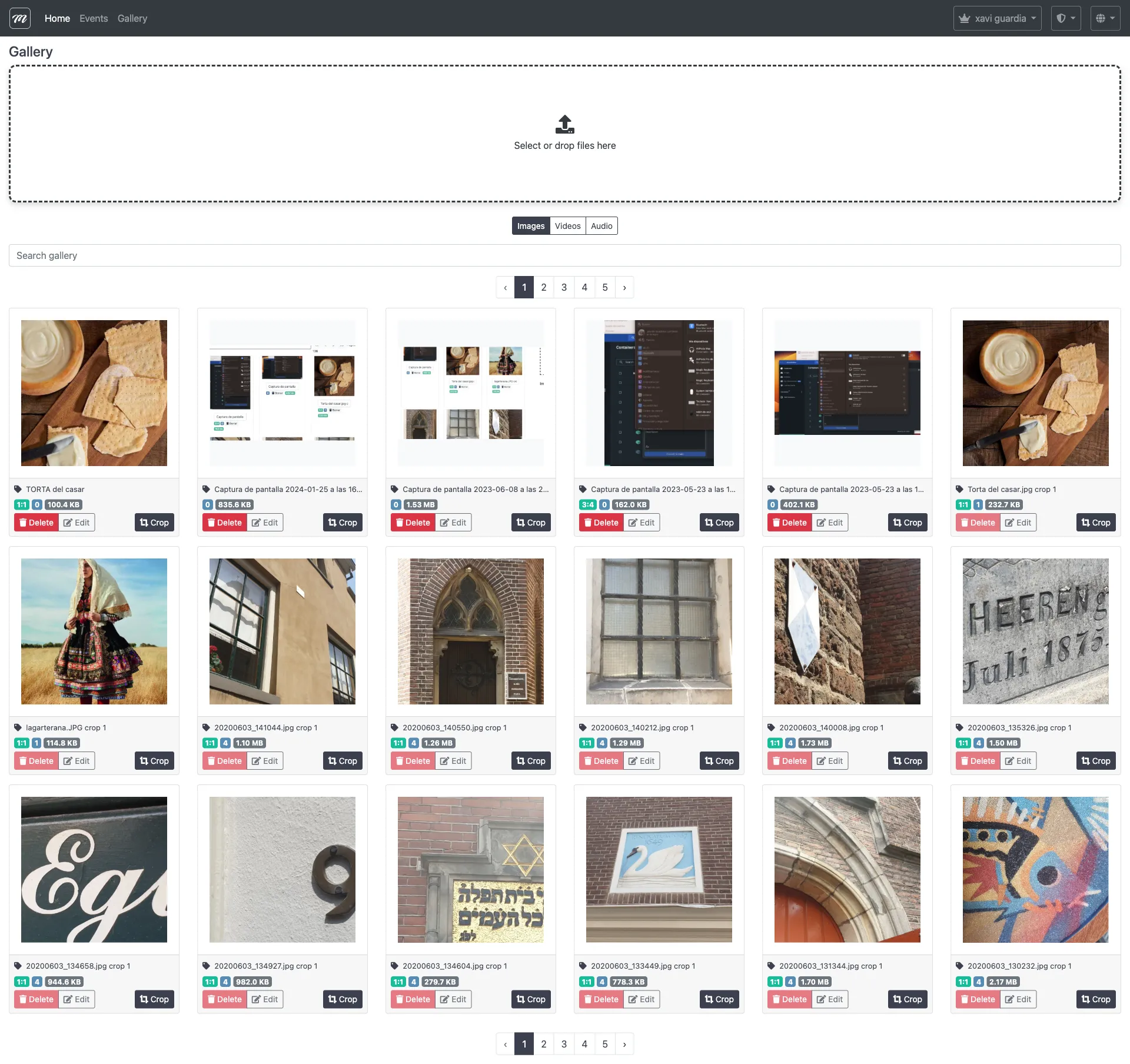Switch to the Videos filter
Viewport: 1130px width, 1064px height.
567,225
